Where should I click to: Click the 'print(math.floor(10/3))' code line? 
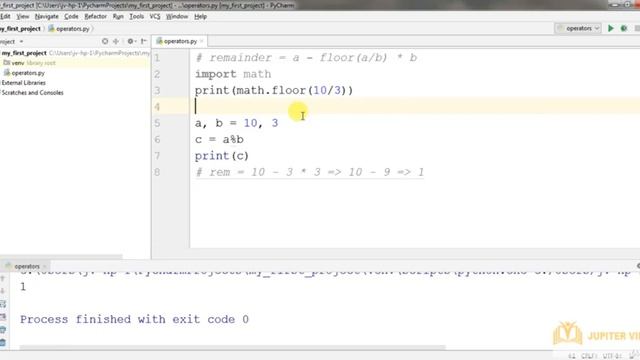pyautogui.click(x=274, y=91)
